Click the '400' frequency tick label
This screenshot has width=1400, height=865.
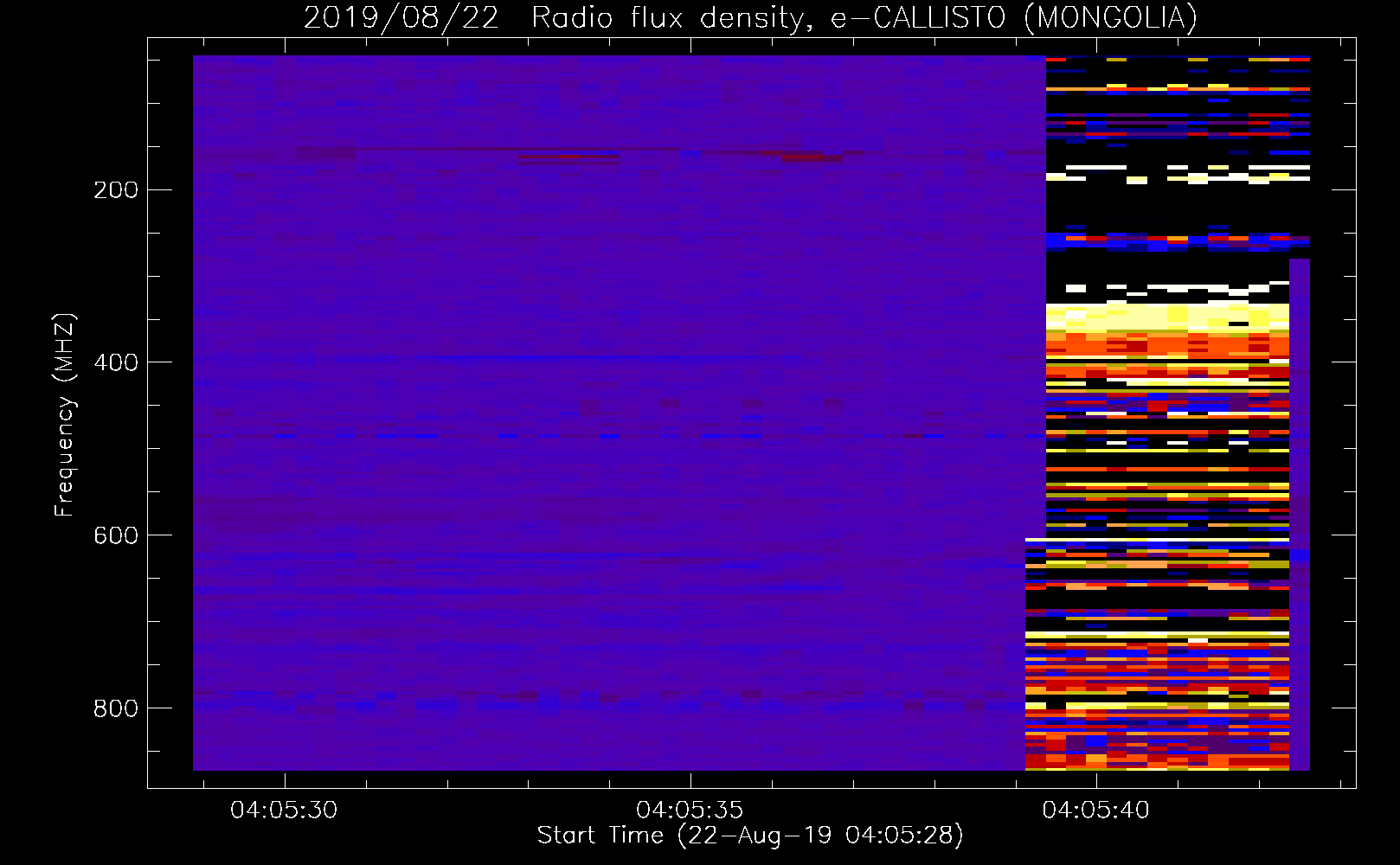tap(116, 362)
